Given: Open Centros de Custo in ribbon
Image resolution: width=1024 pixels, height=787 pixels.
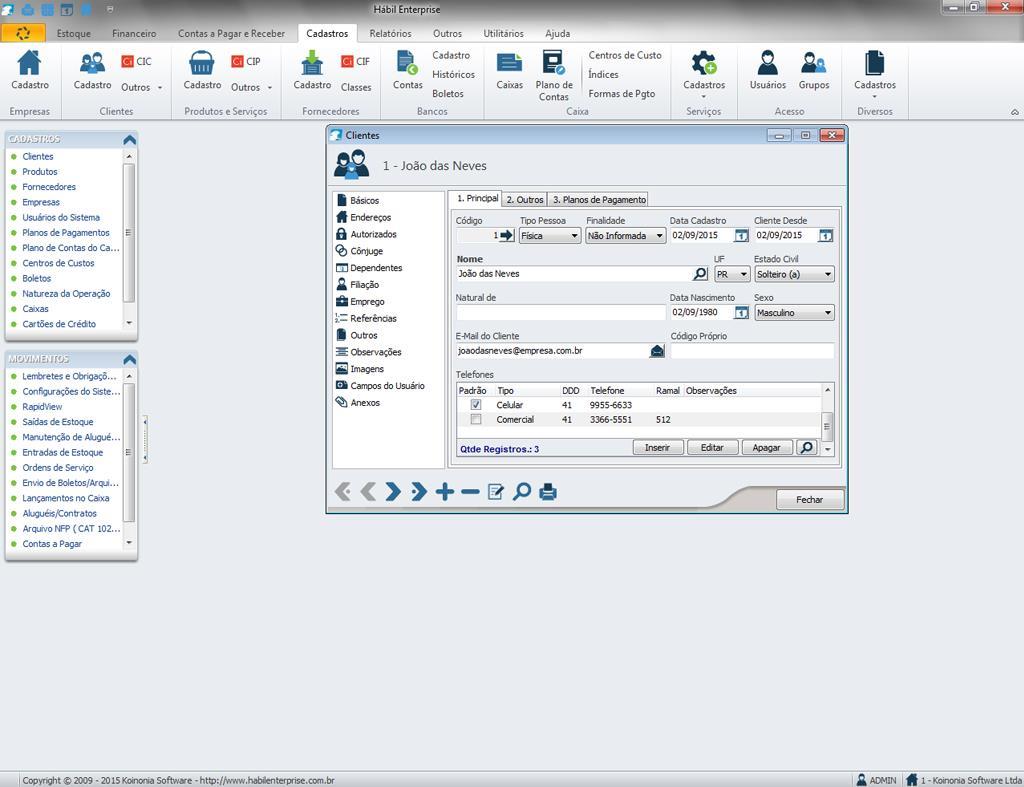Looking at the screenshot, I should pos(625,56).
